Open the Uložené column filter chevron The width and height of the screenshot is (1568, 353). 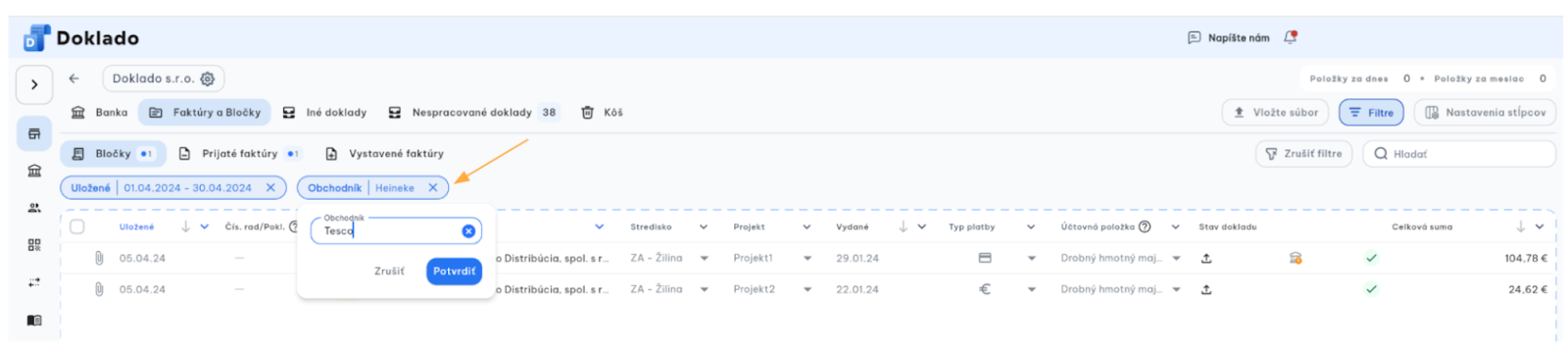[204, 227]
